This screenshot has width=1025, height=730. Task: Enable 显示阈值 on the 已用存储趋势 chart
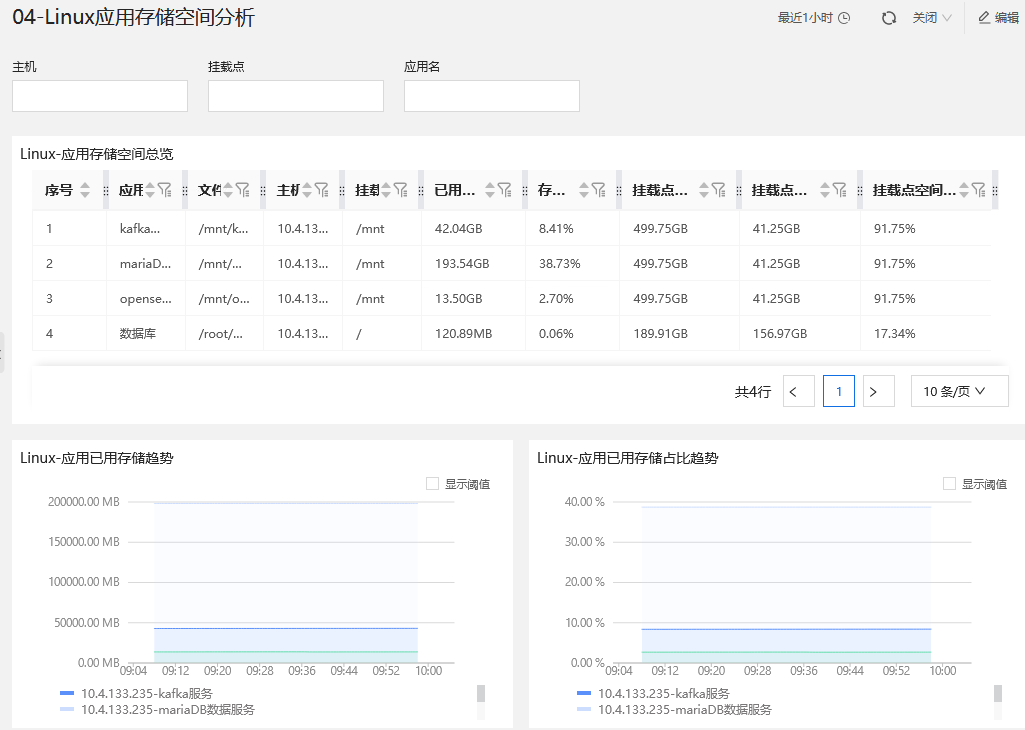pyautogui.click(x=432, y=484)
